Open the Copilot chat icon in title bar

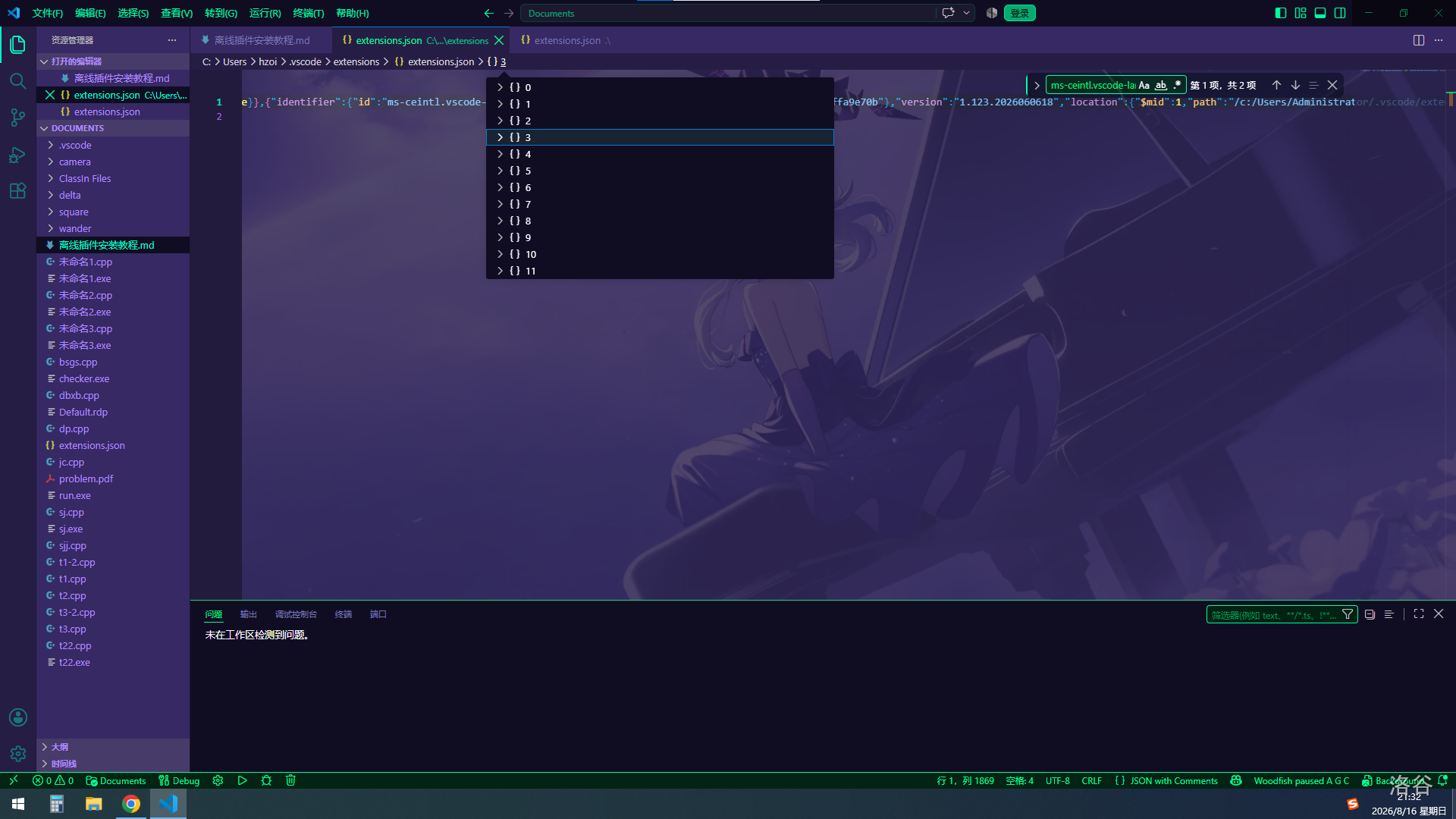point(948,13)
